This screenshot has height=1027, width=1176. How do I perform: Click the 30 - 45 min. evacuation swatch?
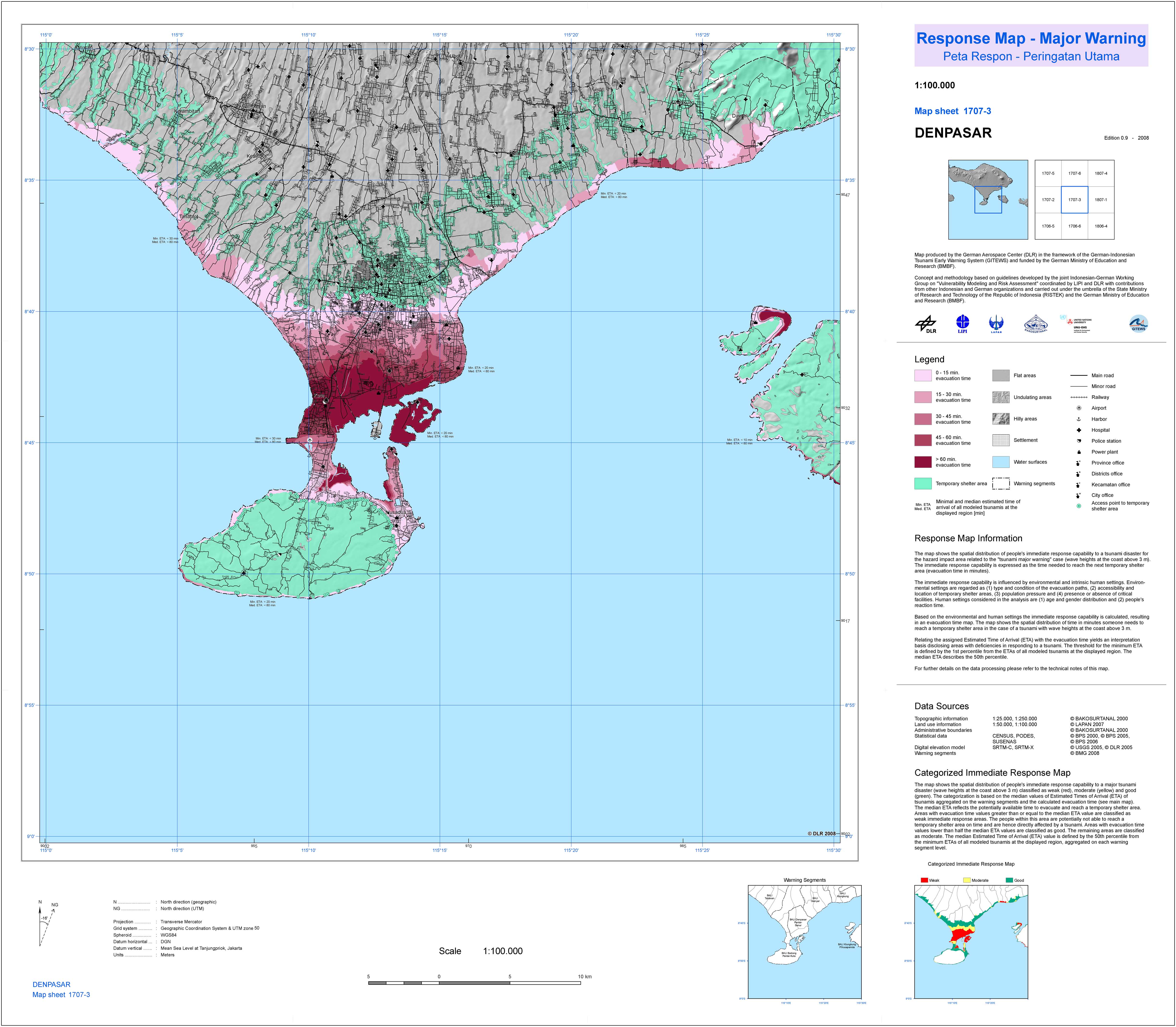click(x=923, y=419)
